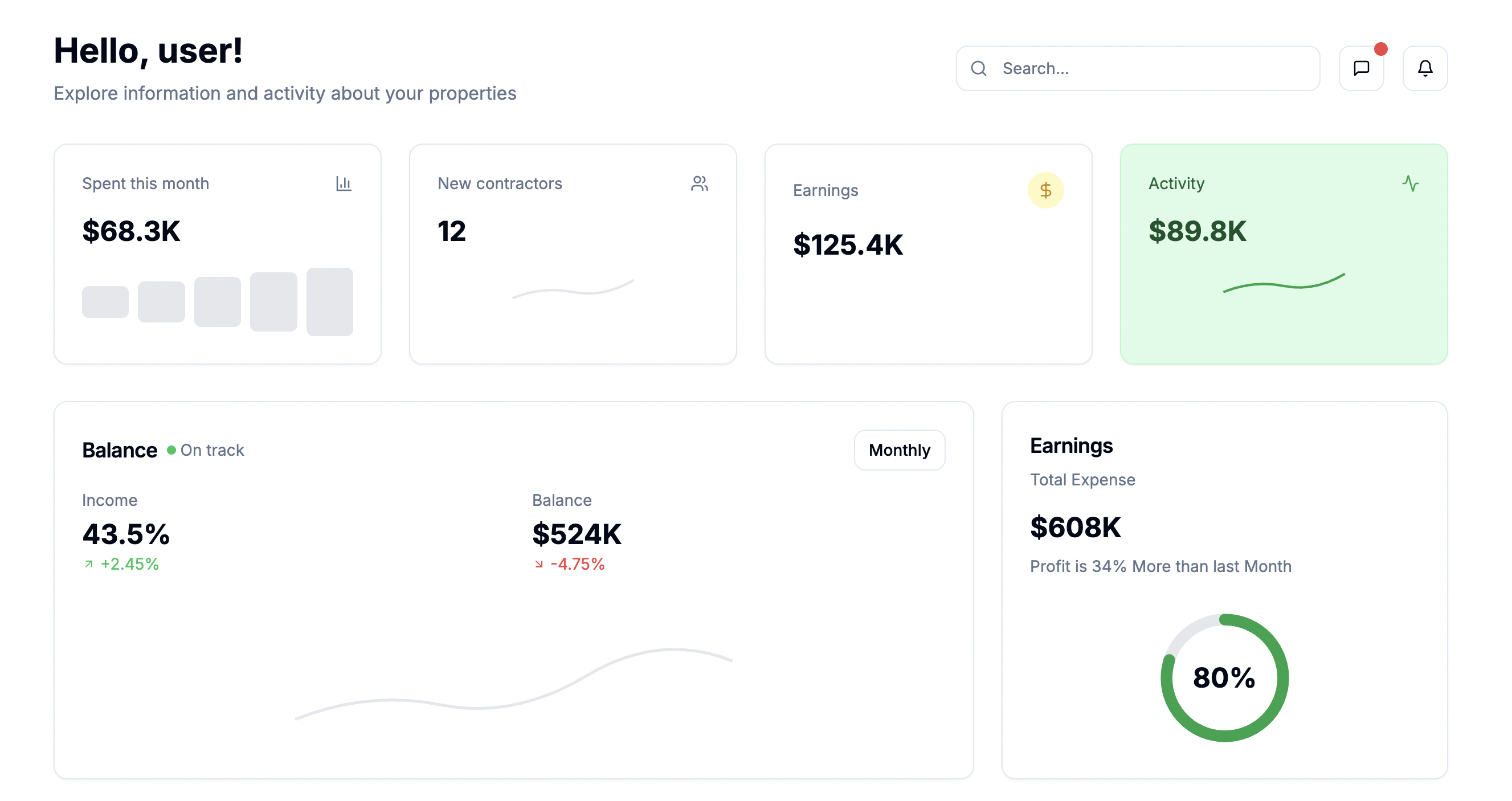Click the search magnifier icon
1512x801 pixels.
tap(978, 68)
